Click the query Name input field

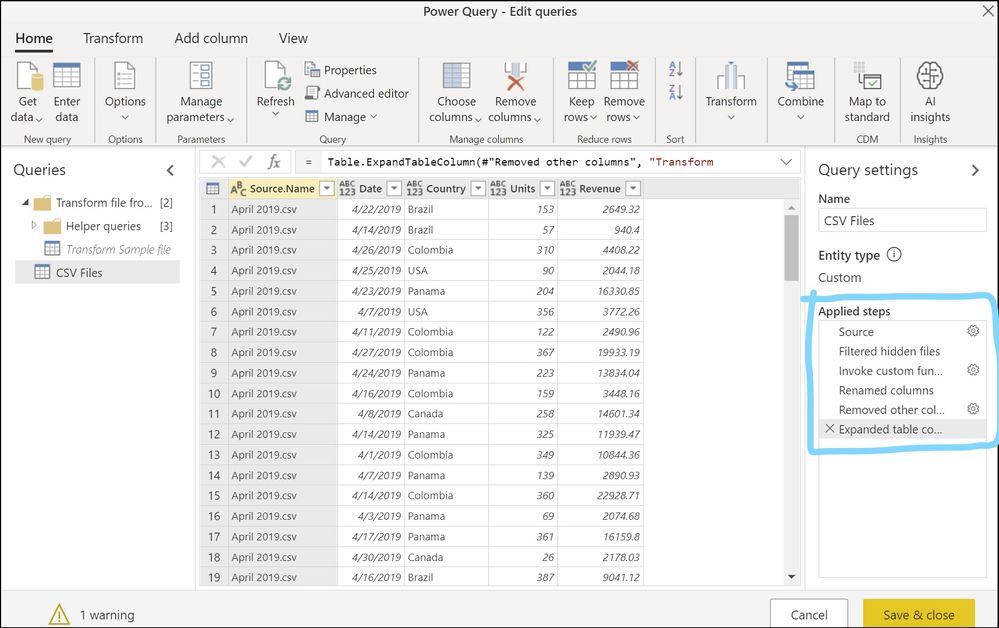tap(902, 221)
